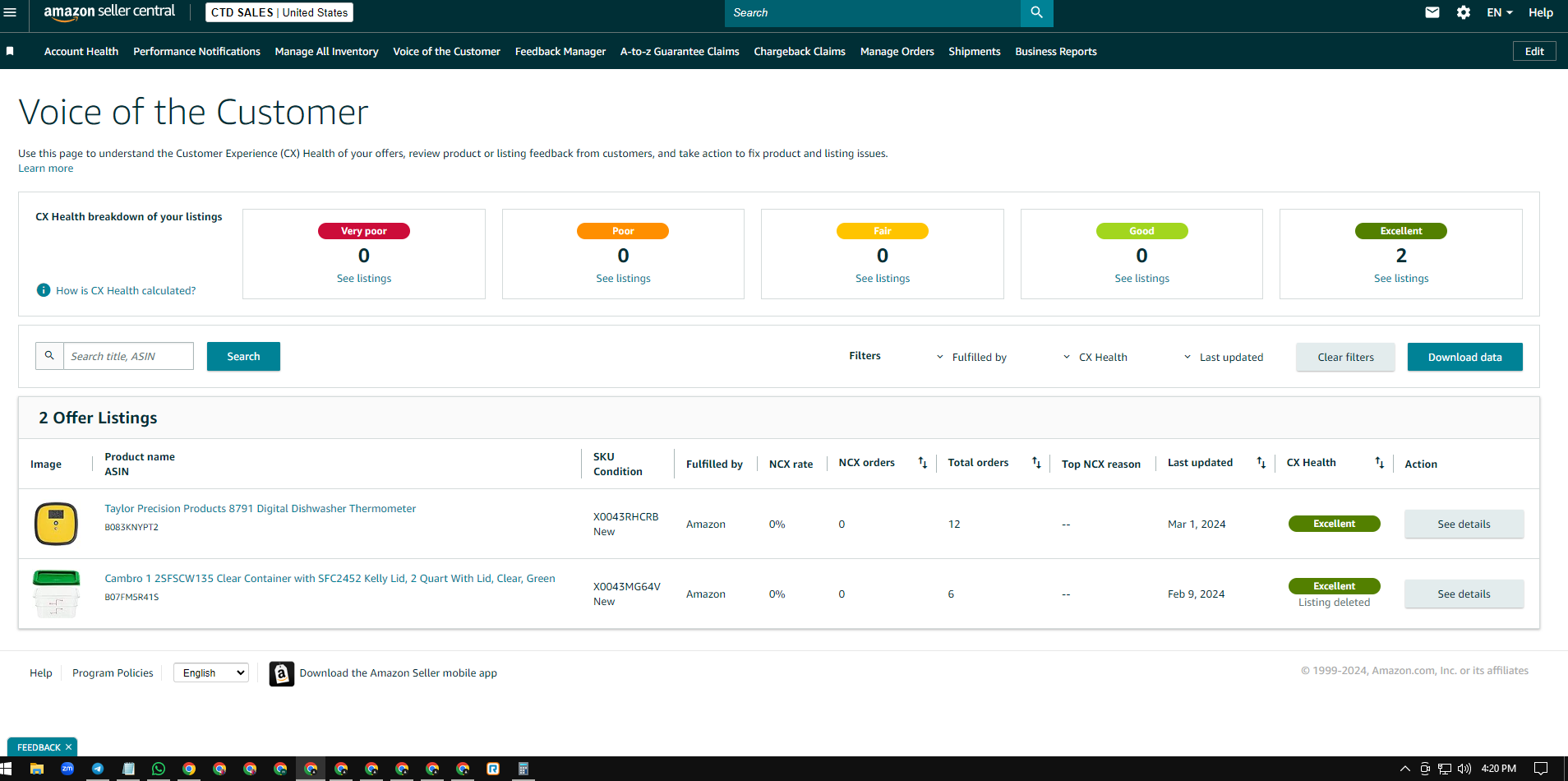This screenshot has width=1568, height=781.
Task: Expand the Last updated filter
Action: point(1224,357)
